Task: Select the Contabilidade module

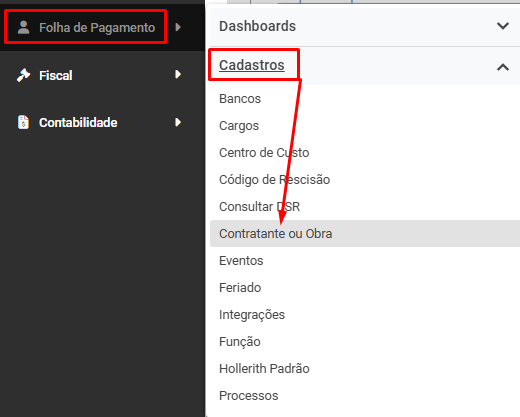Action: [x=78, y=123]
